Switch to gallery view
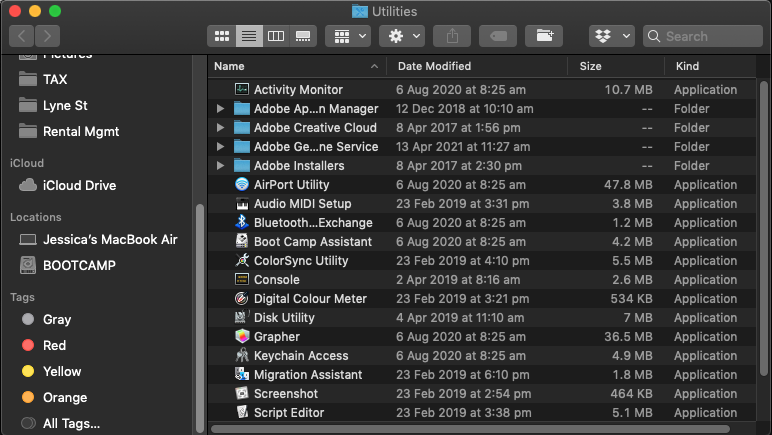Image resolution: width=772 pixels, height=435 pixels. coord(303,36)
